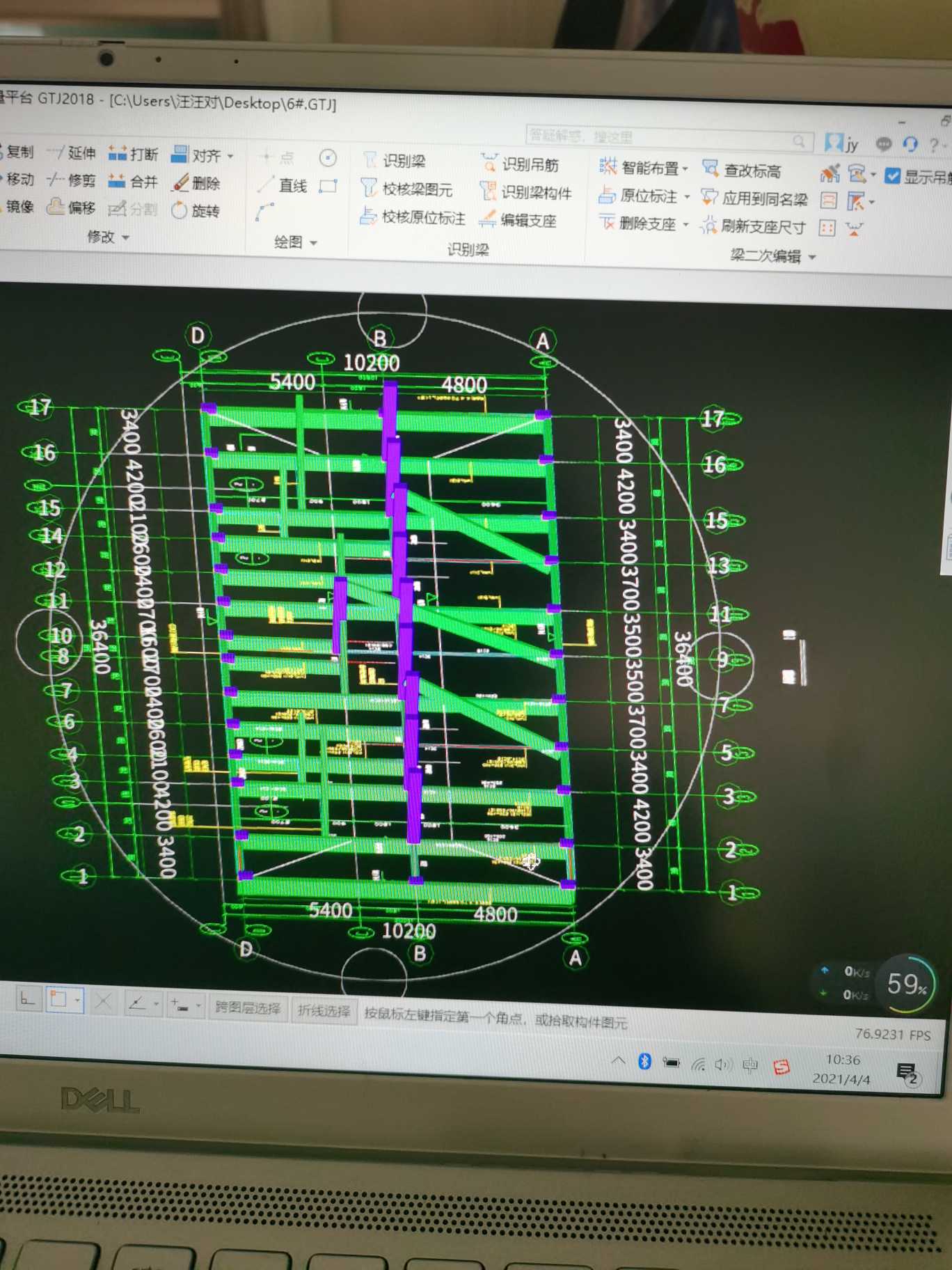The image size is (952, 1270).
Task: Run 识别梁 beam recognition
Action: pyautogui.click(x=395, y=161)
